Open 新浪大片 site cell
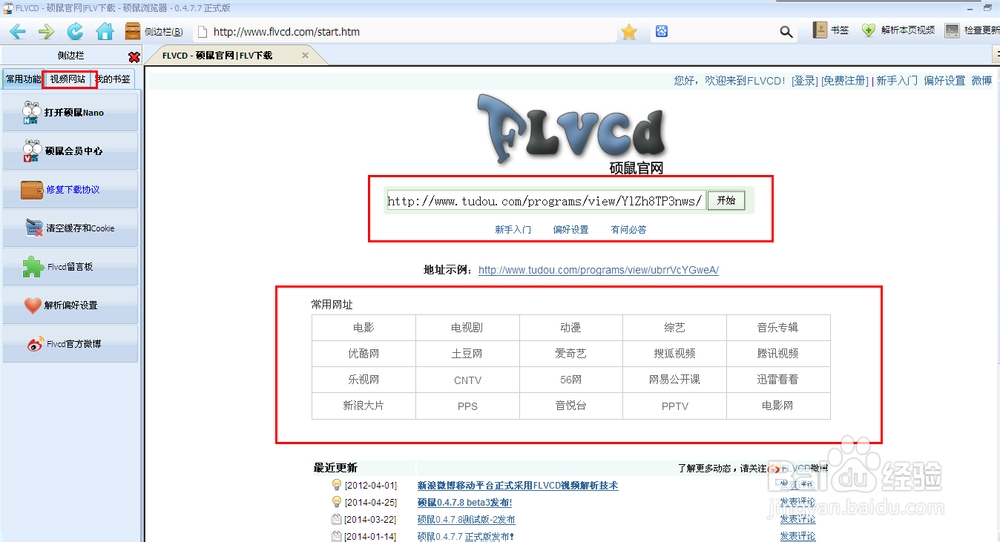 tap(364, 406)
